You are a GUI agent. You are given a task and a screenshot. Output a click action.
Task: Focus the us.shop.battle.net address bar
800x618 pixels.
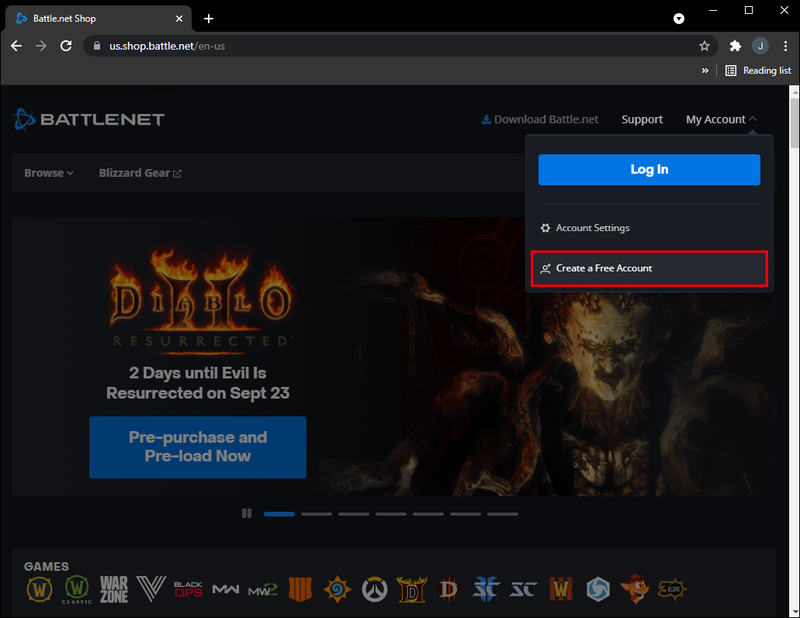click(388, 46)
